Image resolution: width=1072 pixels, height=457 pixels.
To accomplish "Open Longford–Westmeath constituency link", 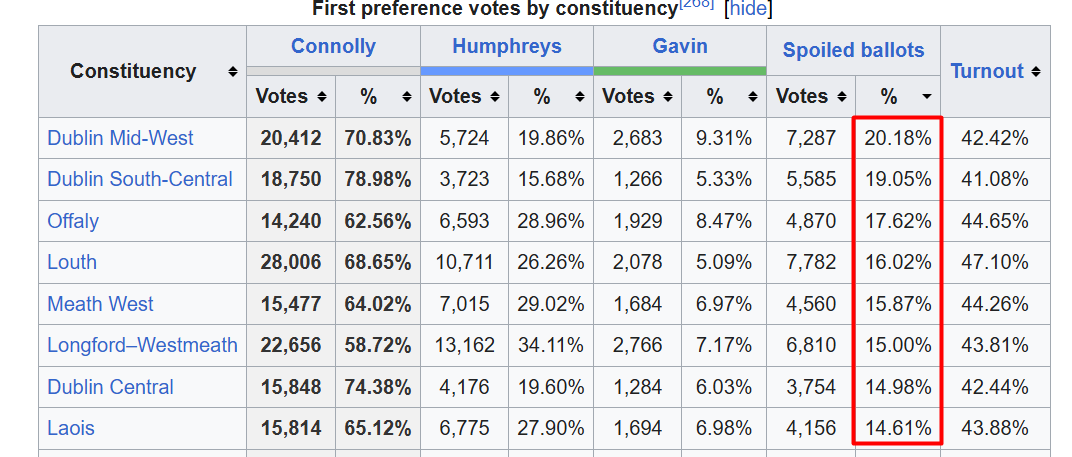I will (142, 345).
